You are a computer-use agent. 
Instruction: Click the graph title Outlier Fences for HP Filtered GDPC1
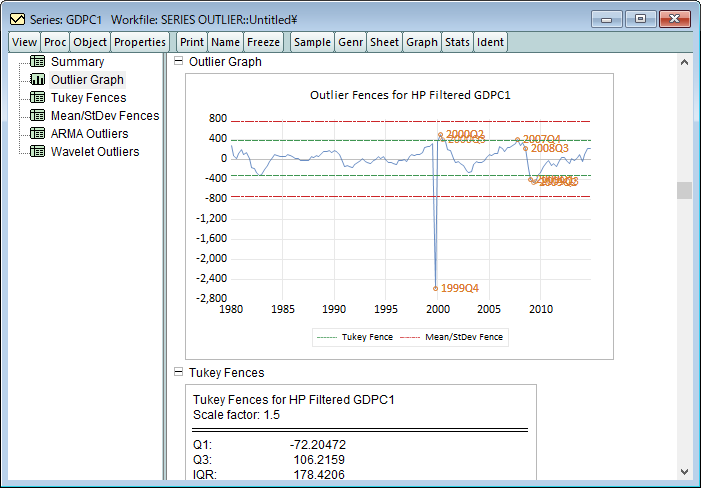[410, 95]
